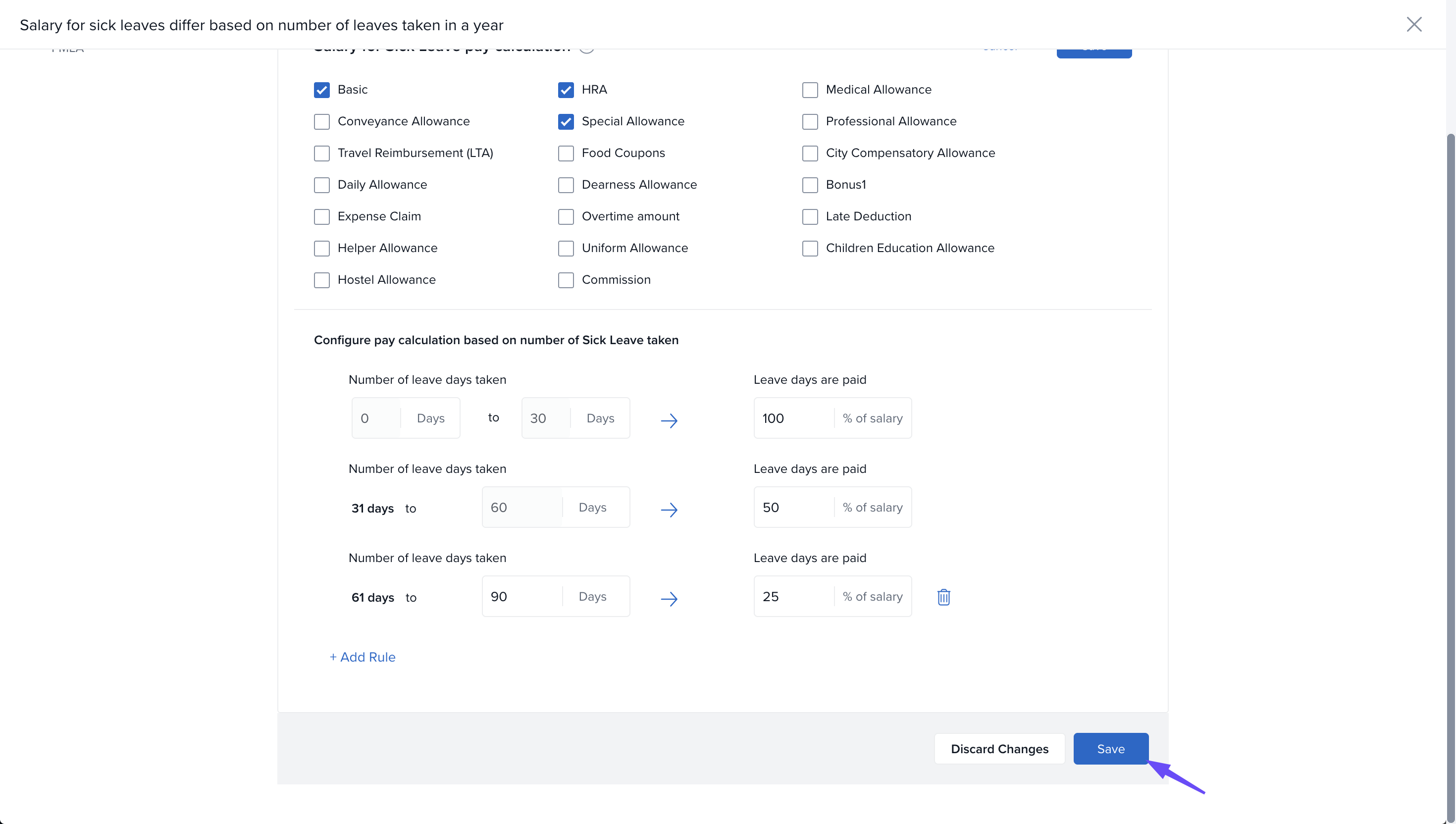Click arrow icon in 0 to 30 days rule
This screenshot has height=824, width=1456.
coord(669,420)
